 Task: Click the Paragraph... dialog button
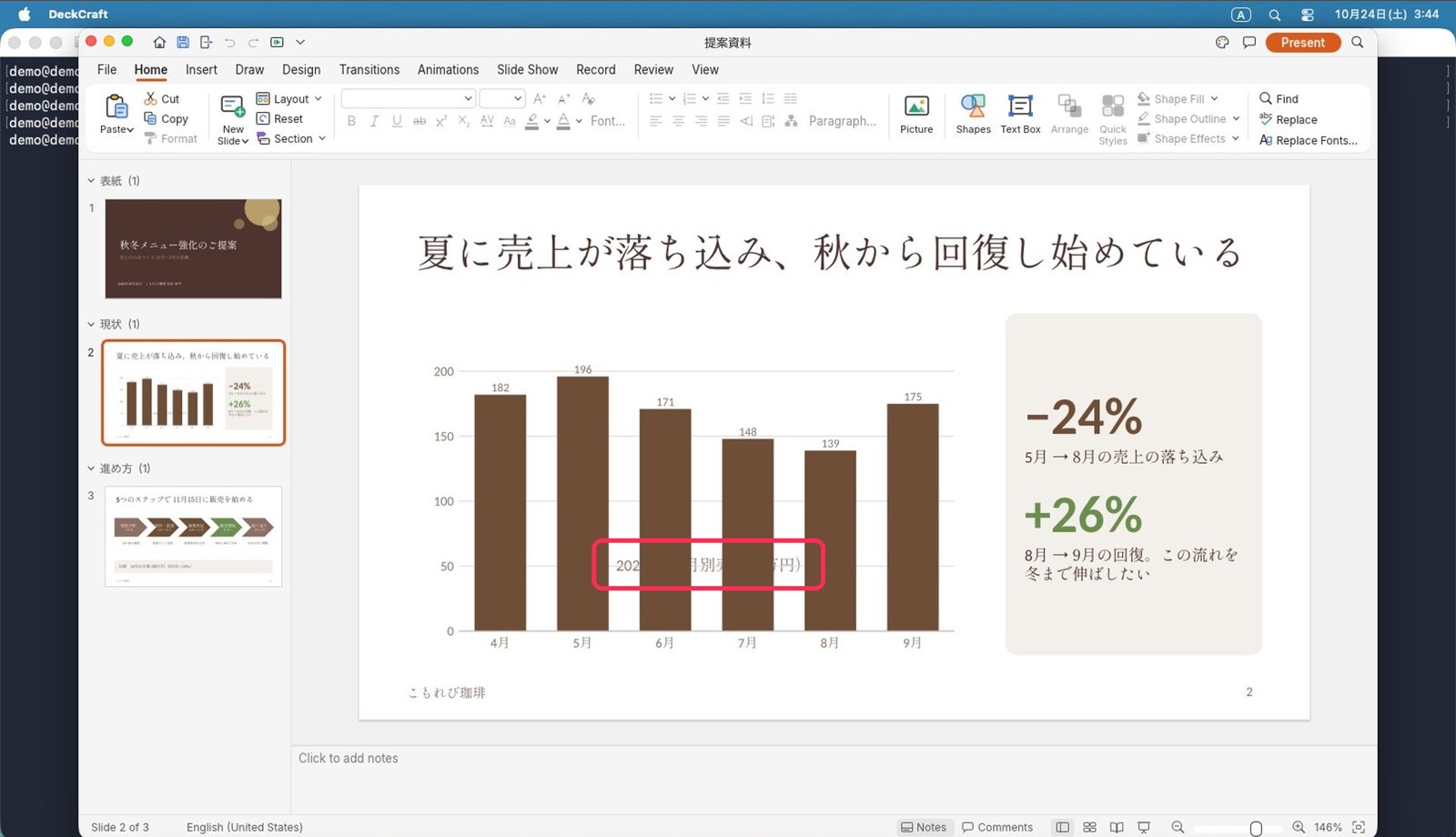(x=843, y=120)
